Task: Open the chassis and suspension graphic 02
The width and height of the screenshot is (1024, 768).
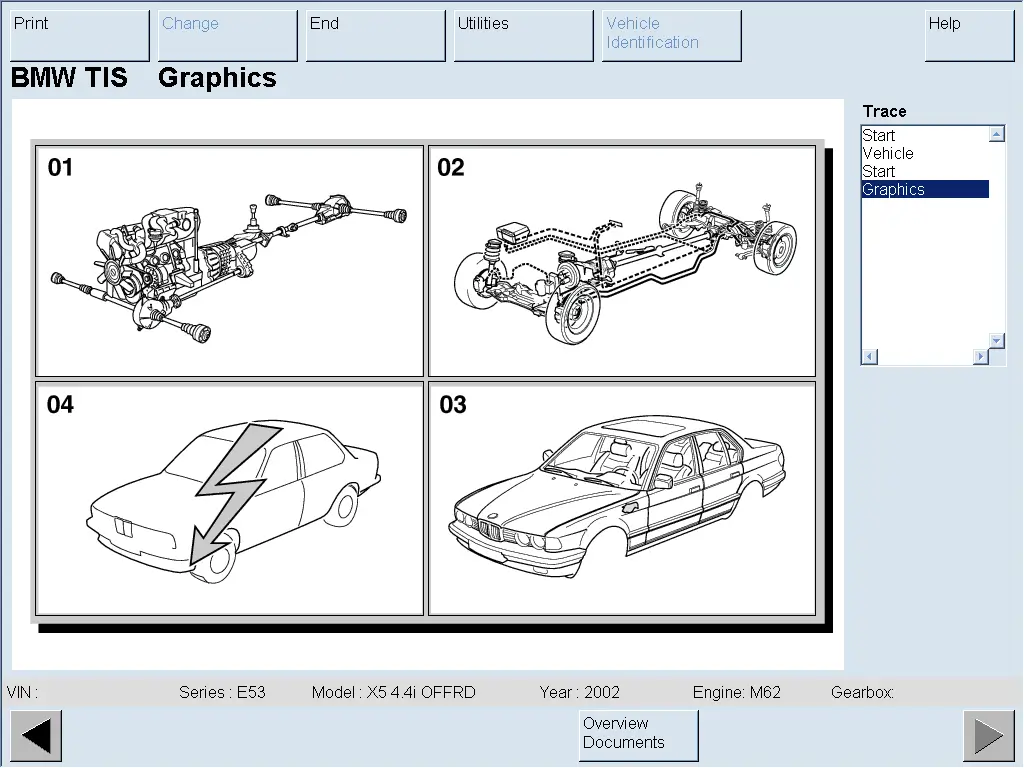Action: tap(622, 261)
